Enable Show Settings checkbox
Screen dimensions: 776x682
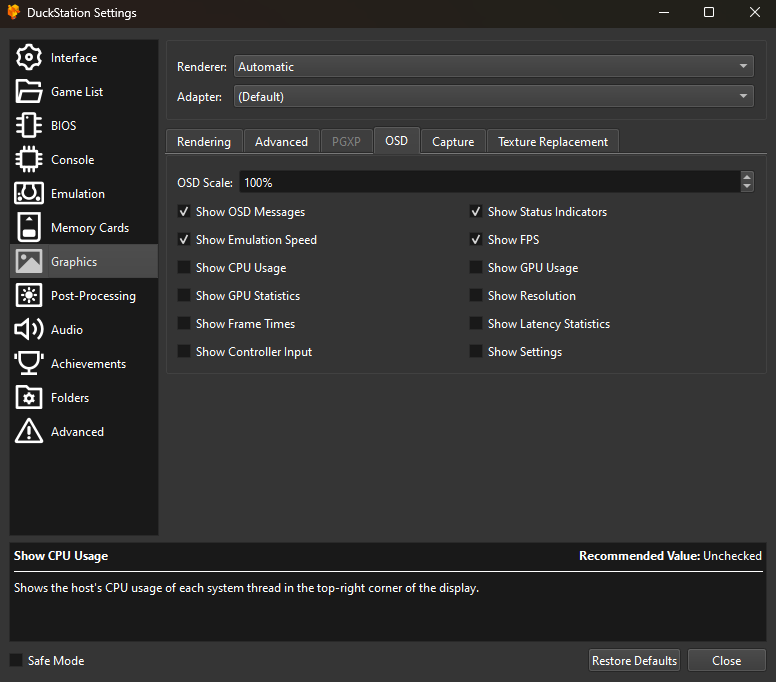tap(476, 351)
